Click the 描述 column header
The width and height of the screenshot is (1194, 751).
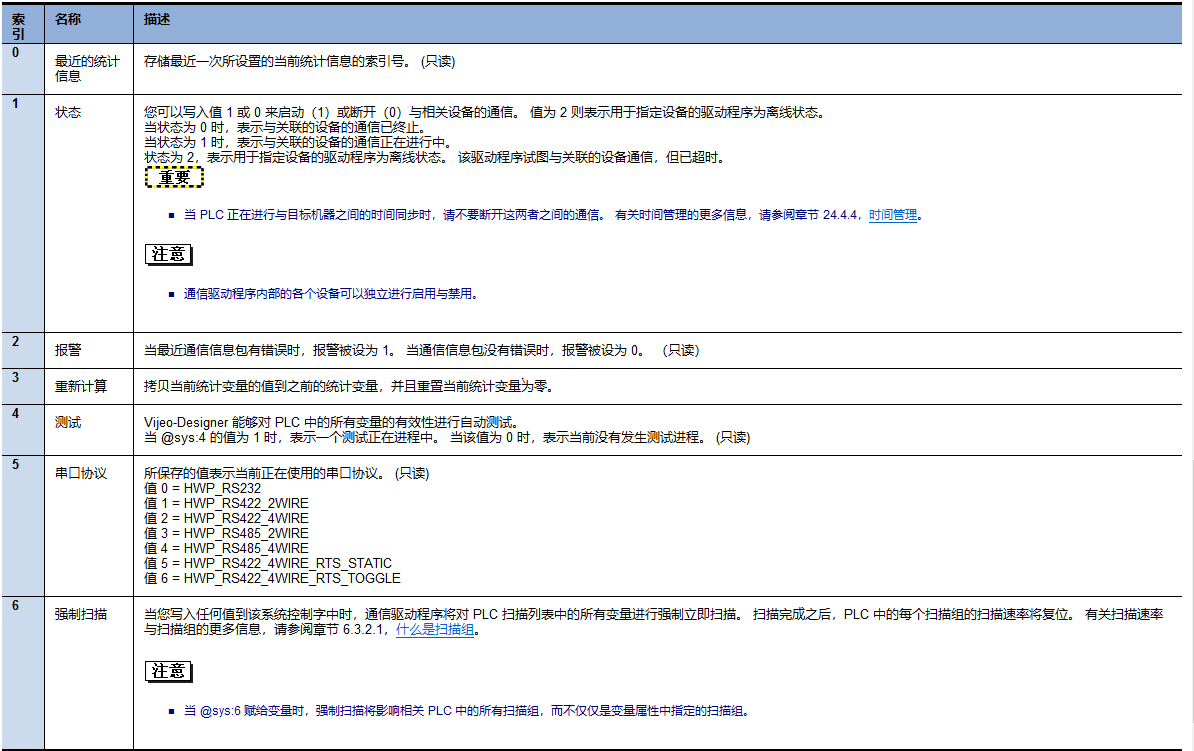[157, 20]
